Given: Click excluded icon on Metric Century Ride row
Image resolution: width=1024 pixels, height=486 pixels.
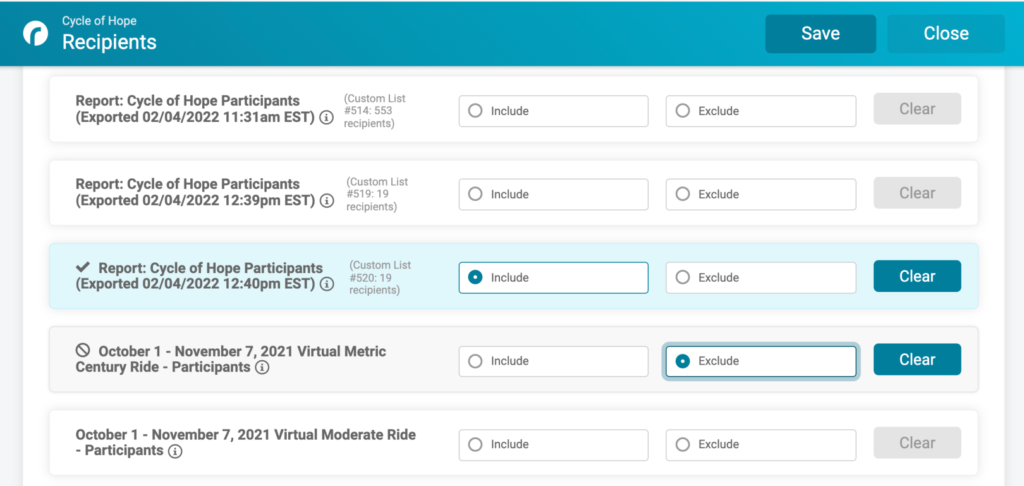Looking at the screenshot, I should pyautogui.click(x=83, y=351).
